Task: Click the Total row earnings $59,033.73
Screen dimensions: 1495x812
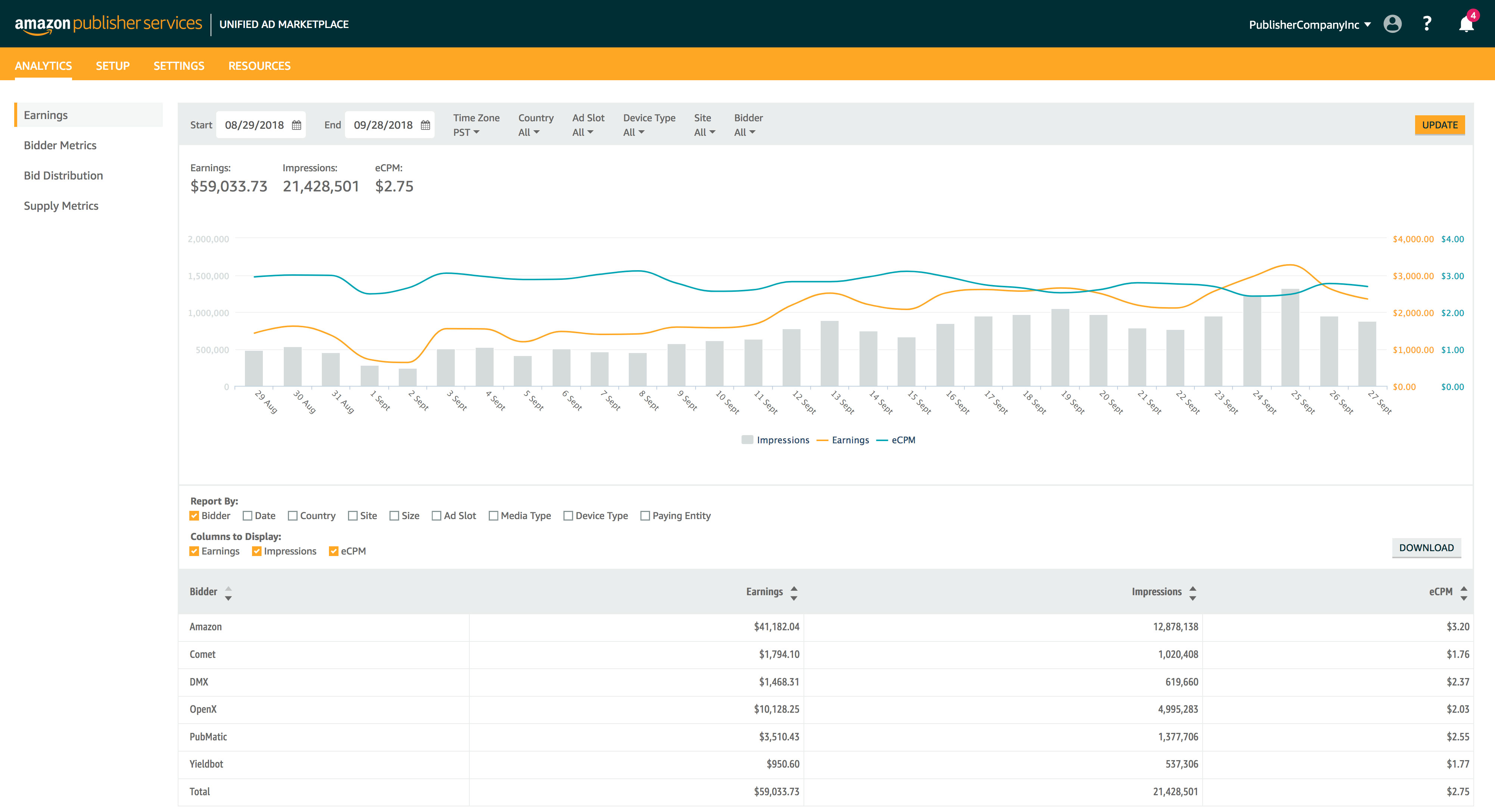Action: click(x=776, y=792)
